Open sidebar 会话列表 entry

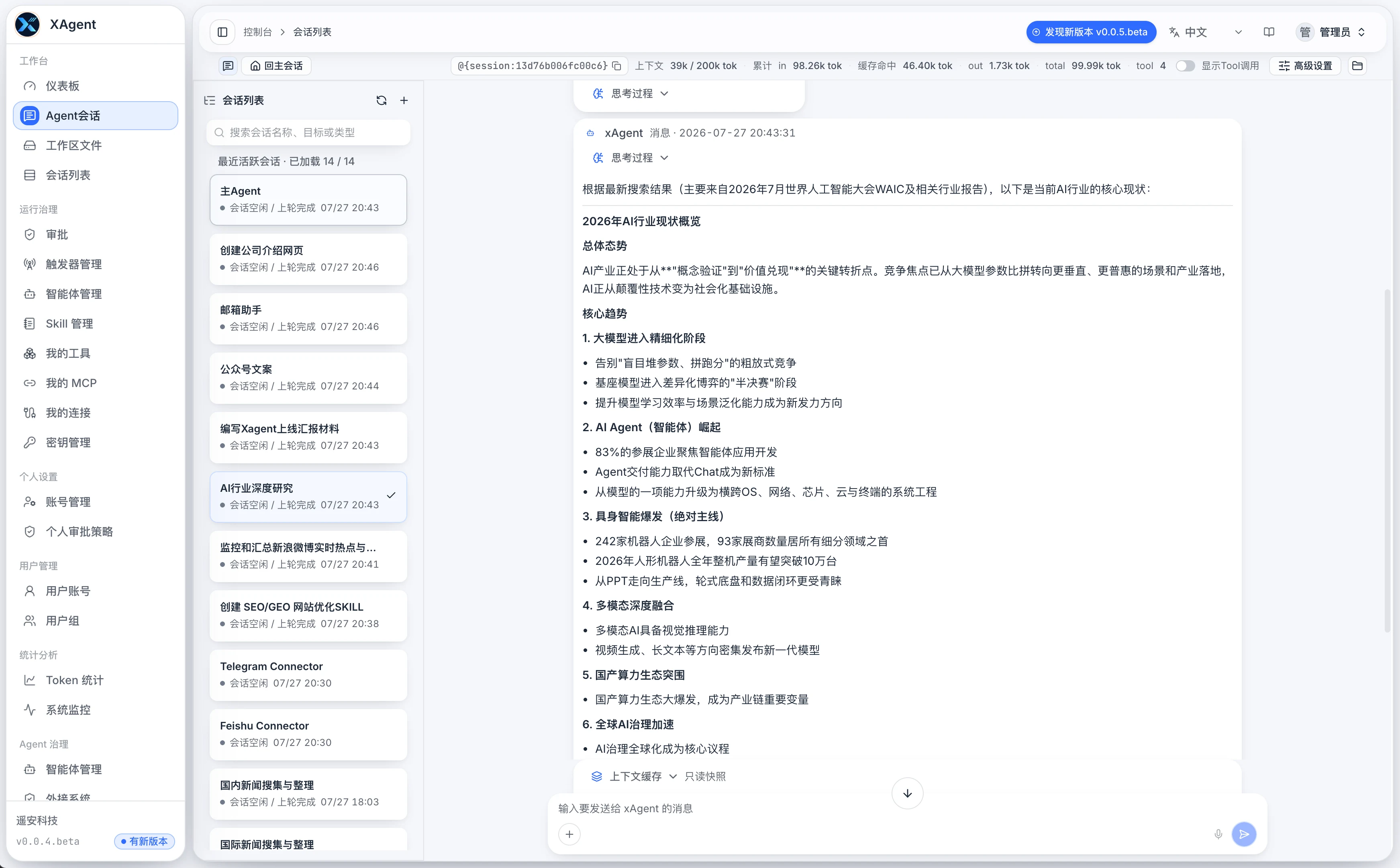coord(95,175)
